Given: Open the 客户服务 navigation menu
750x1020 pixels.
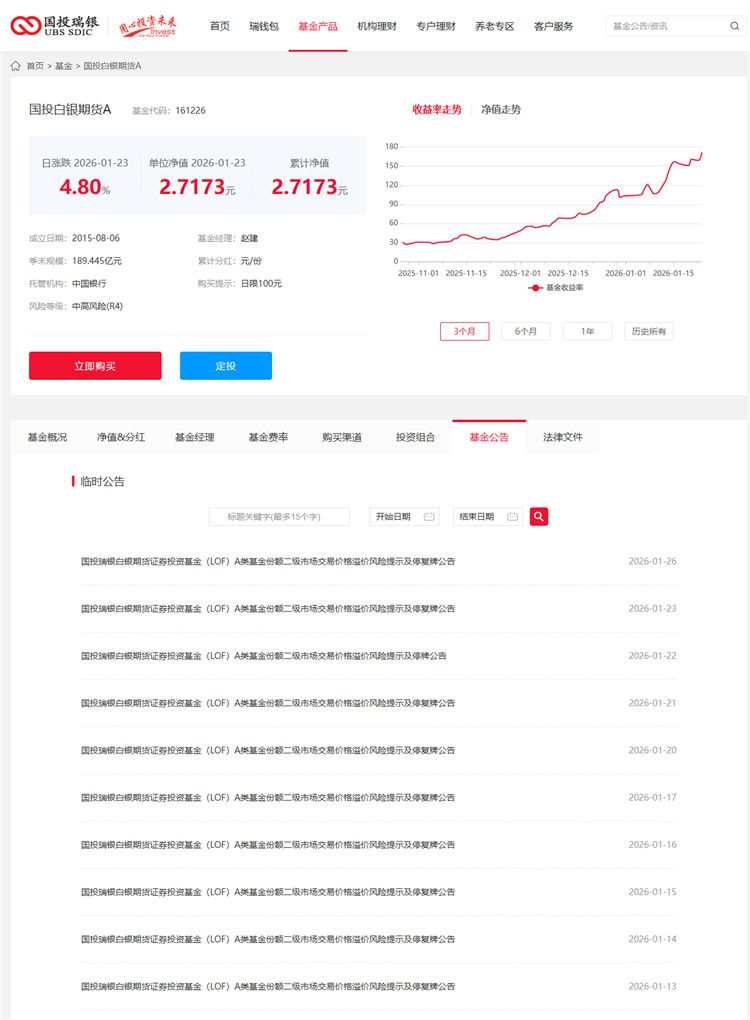Looking at the screenshot, I should [553, 26].
